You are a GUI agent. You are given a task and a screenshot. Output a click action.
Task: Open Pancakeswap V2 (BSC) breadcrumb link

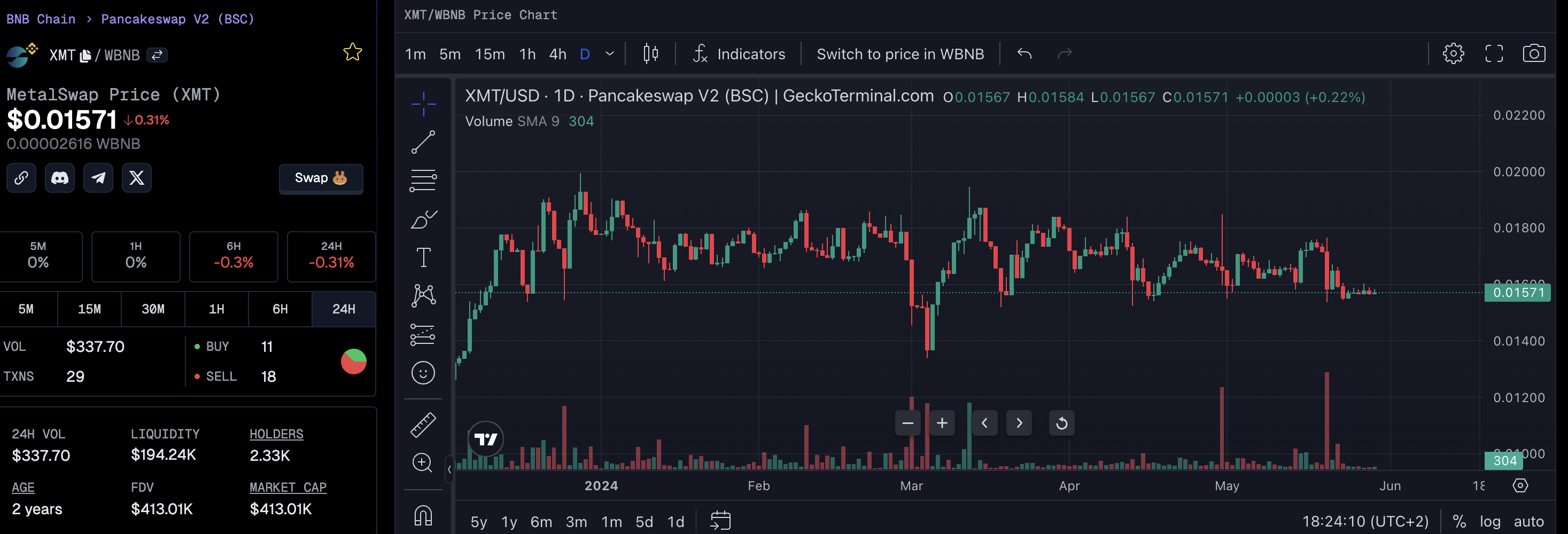coord(178,19)
